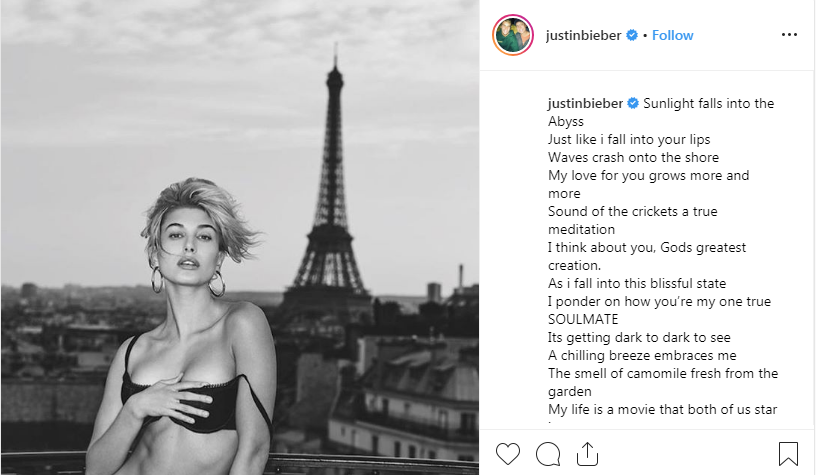Image resolution: width=816 pixels, height=475 pixels.
Task: Open comments via the speech bubble icon
Action: pos(548,454)
